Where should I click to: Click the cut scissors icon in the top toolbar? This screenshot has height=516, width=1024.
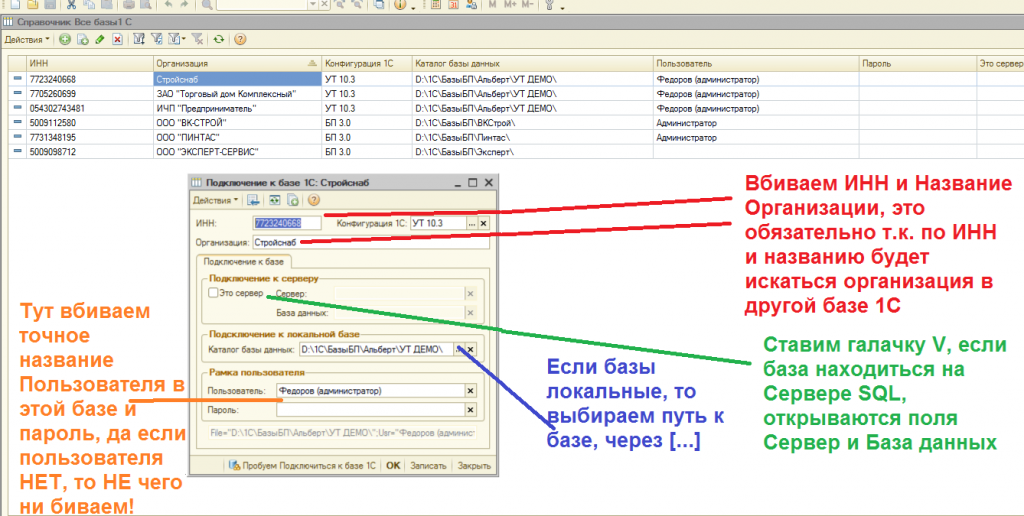click(71, 5)
